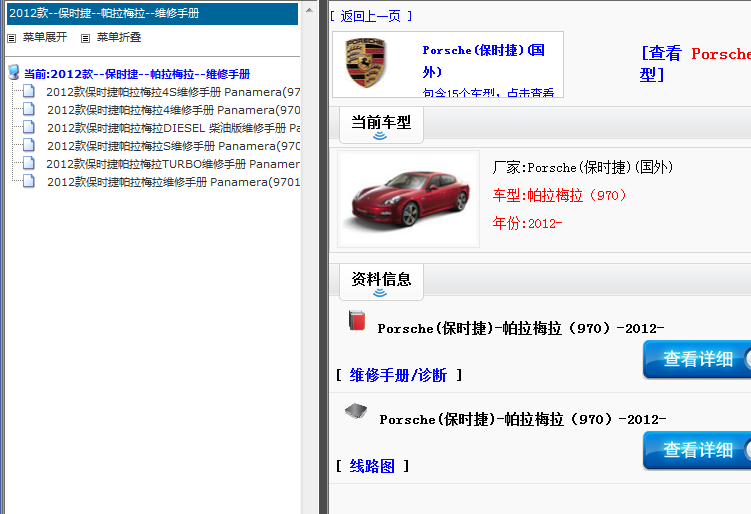Click the 菜单展开 list icon
This screenshot has height=514, width=751.
click(x=12, y=38)
